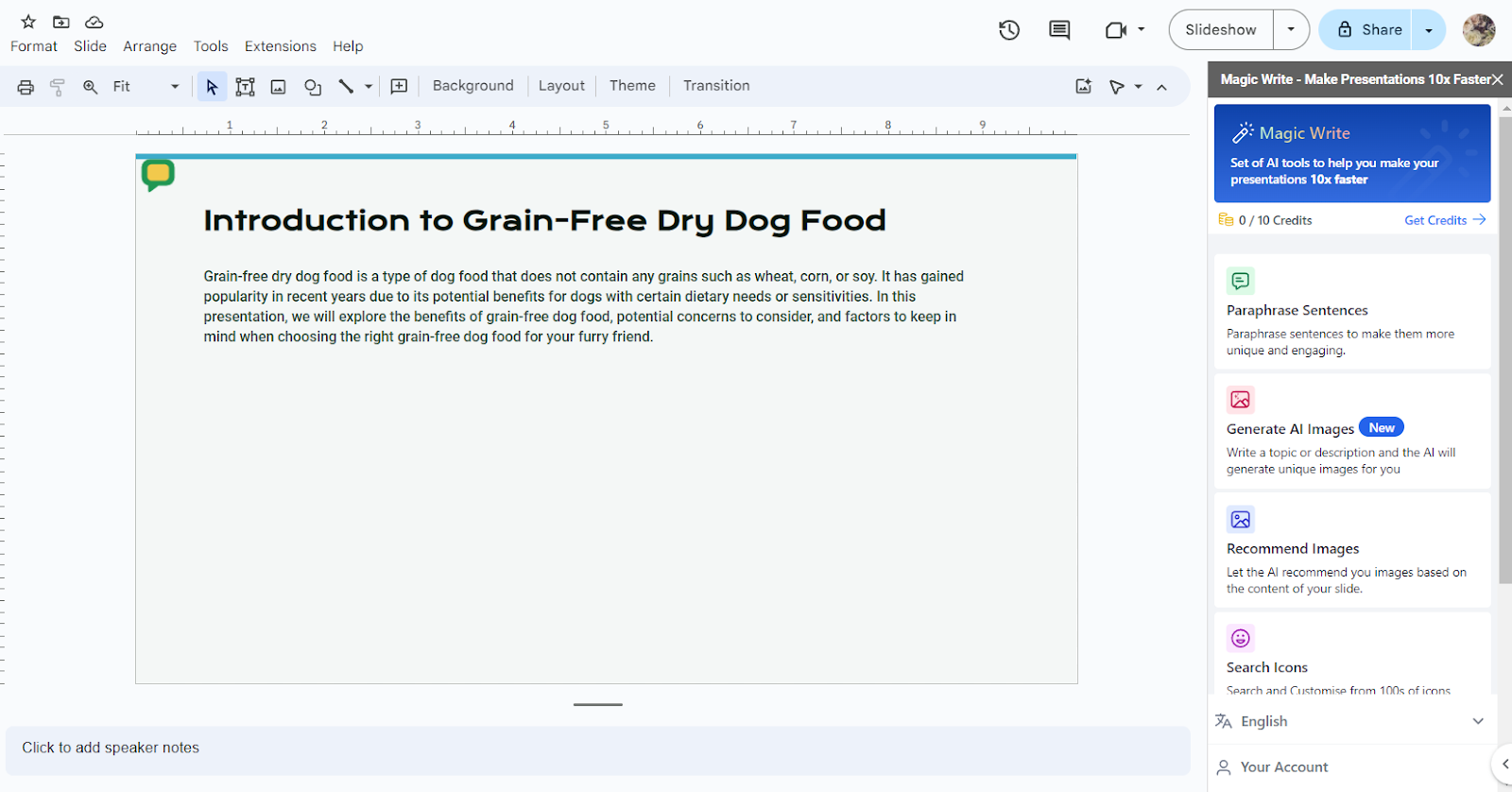This screenshot has height=792, width=1512.
Task: Open the Fit zoom level dropdown
Action: tap(146, 86)
